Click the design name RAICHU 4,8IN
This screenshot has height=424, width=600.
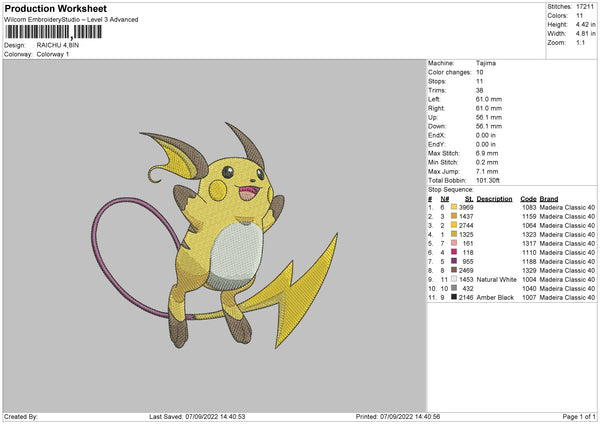coord(58,45)
